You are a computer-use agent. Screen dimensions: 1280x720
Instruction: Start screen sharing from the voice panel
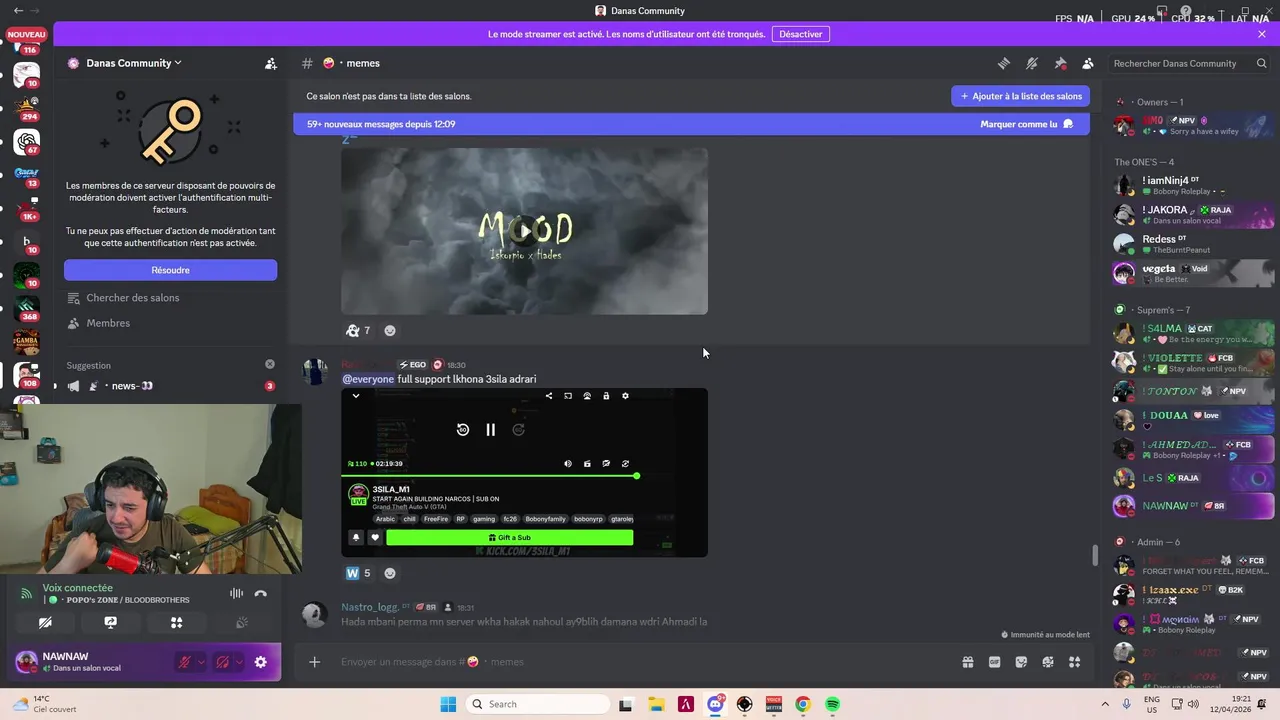pyautogui.click(x=111, y=622)
